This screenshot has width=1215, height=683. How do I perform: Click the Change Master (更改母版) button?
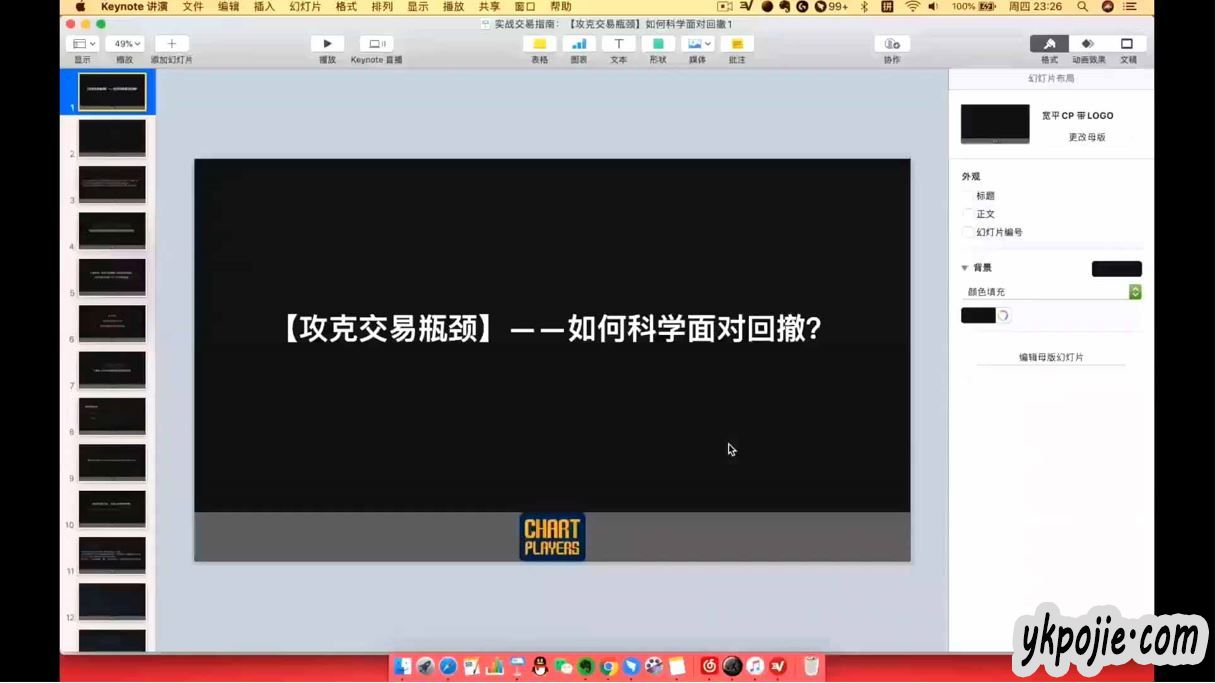pos(1086,137)
